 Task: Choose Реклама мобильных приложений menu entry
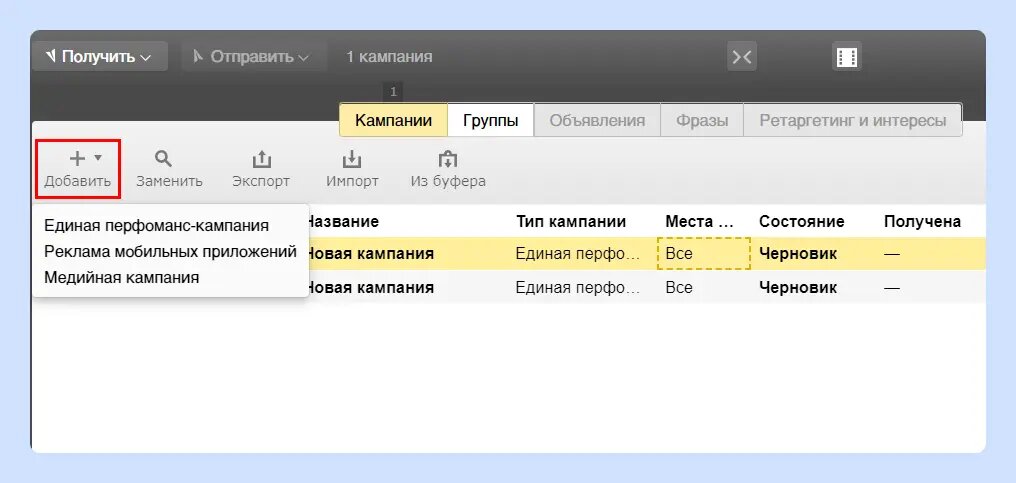170,252
